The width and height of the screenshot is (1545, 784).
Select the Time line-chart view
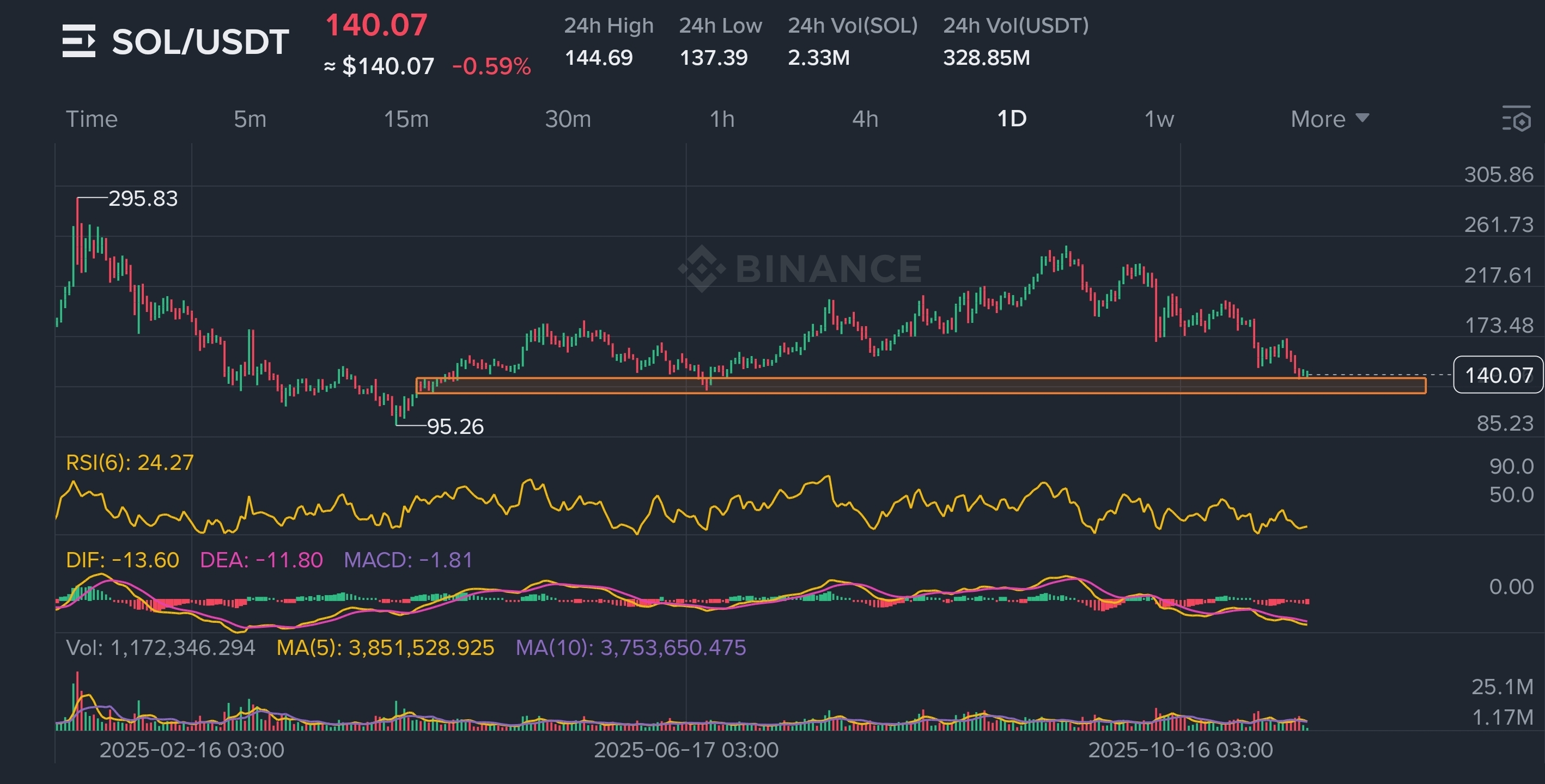91,119
